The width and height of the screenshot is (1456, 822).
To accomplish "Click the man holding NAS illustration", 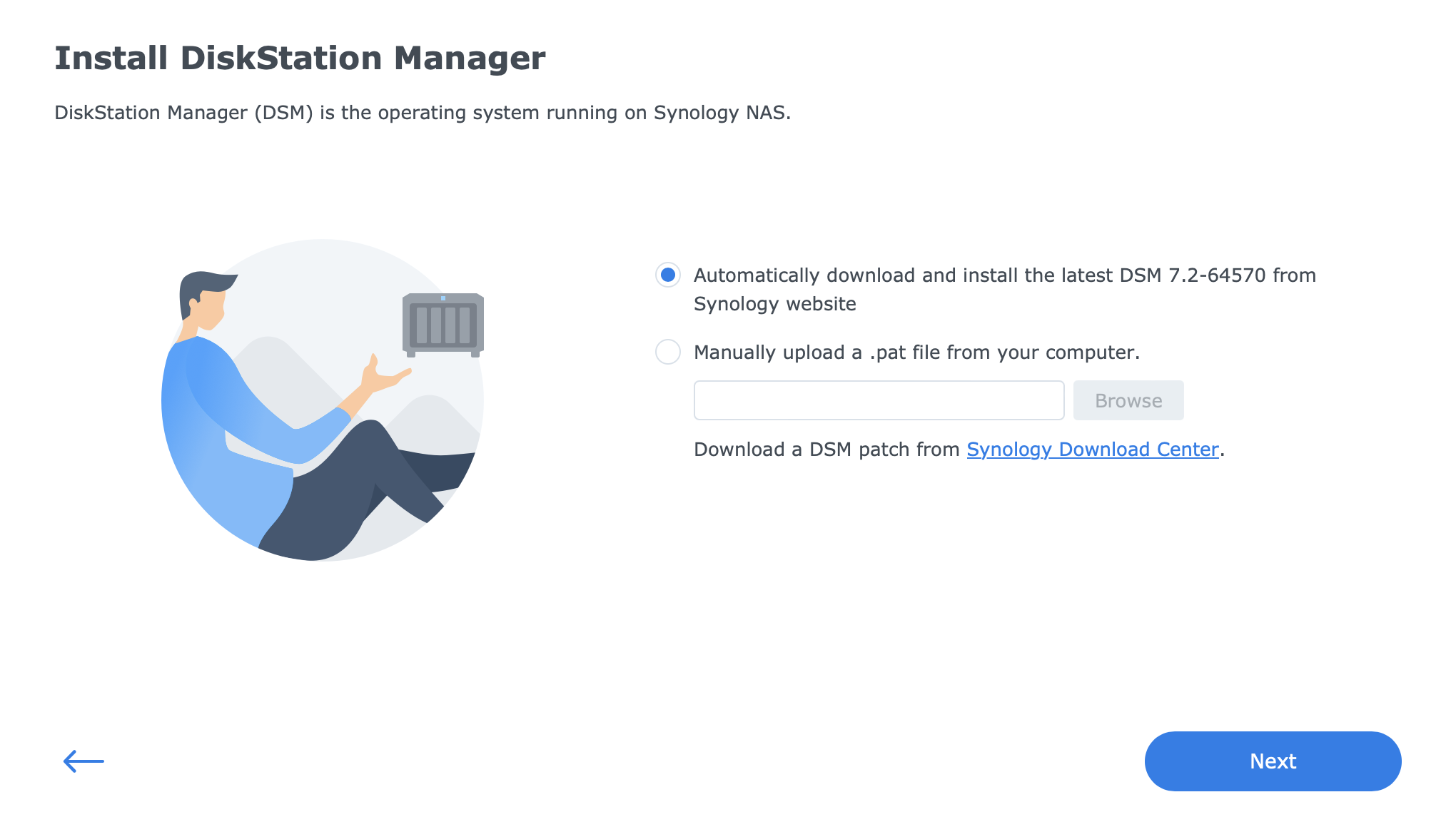I will point(323,400).
